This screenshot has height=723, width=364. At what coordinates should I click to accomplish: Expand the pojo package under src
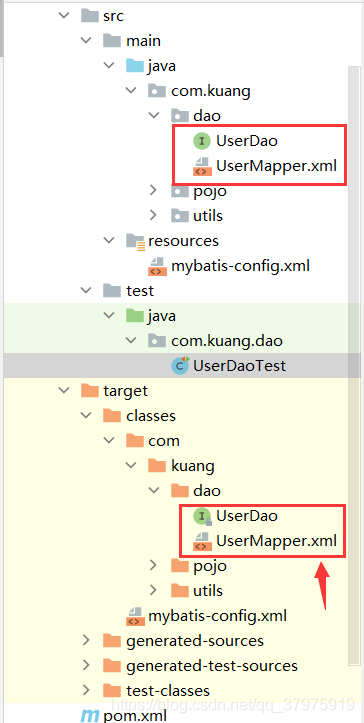[x=154, y=190]
